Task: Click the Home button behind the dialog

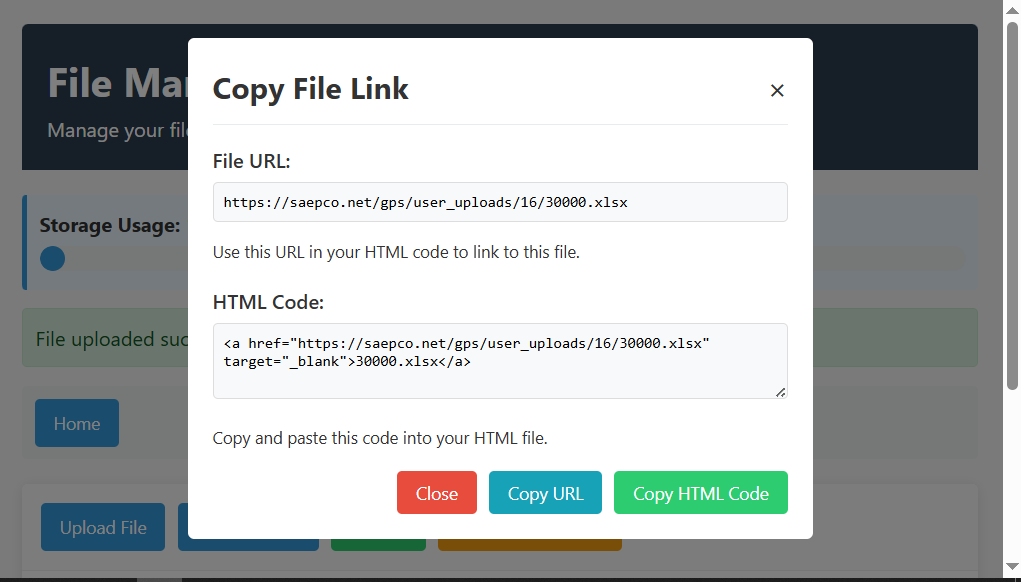Action: pos(77,423)
